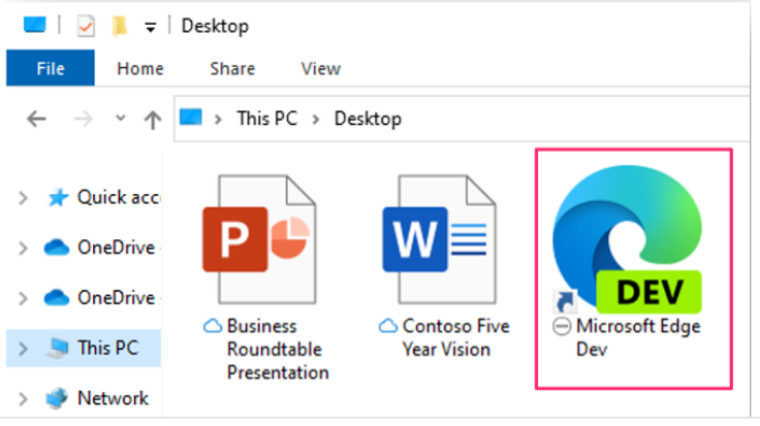Viewport: 760px width, 426px height.
Task: Open the Share ribbon tab
Action: [232, 69]
